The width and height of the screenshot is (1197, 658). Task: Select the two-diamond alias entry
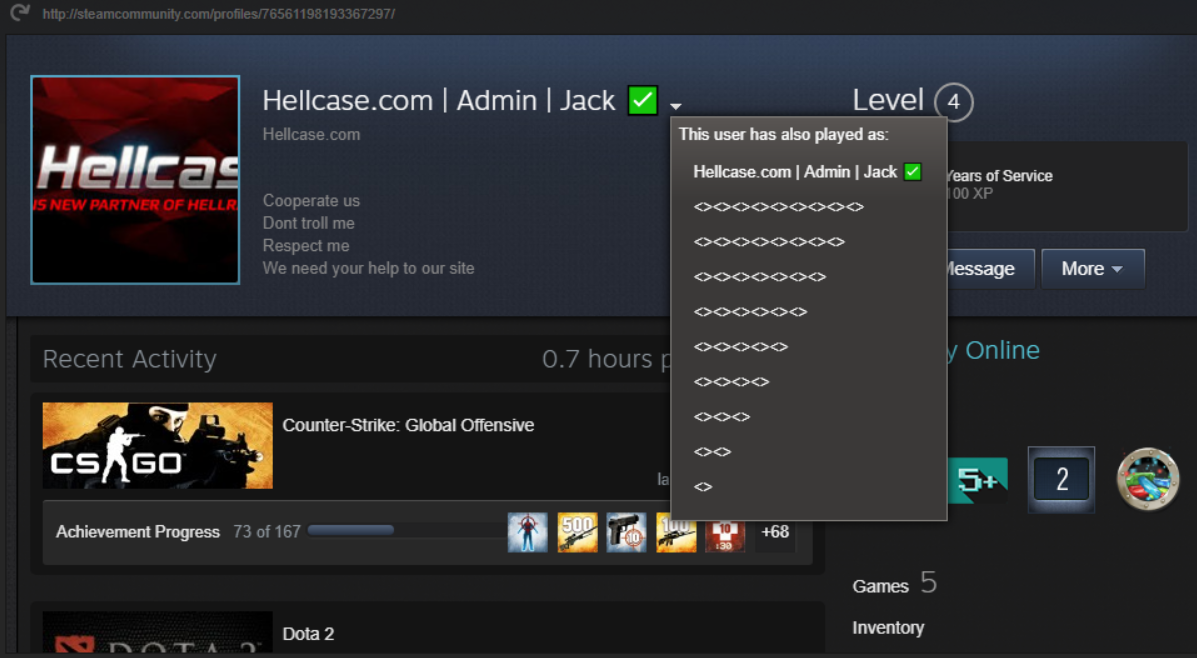712,452
